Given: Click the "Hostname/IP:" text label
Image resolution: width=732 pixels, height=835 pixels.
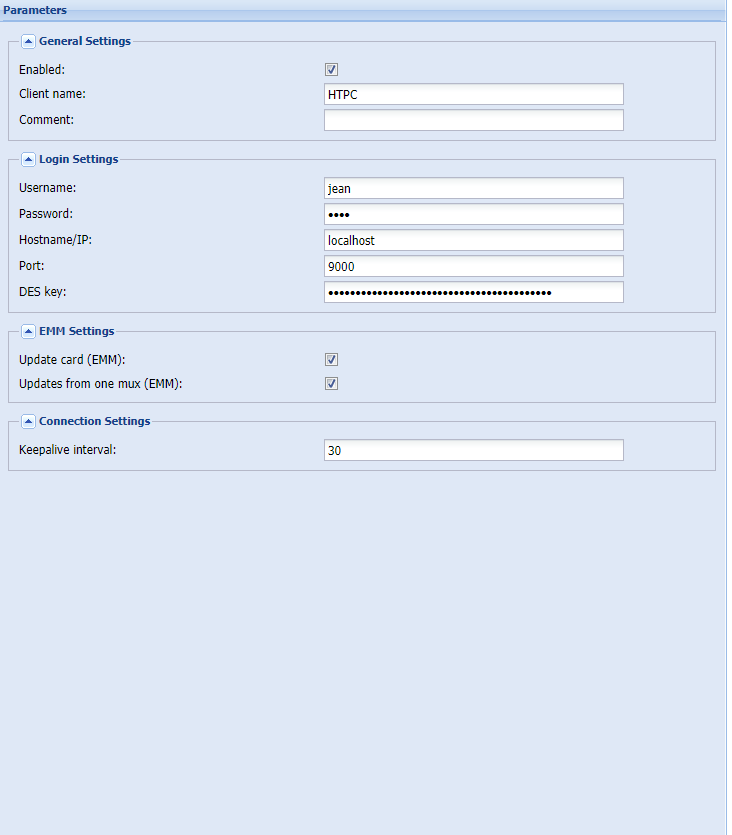Looking at the screenshot, I should coord(53,240).
